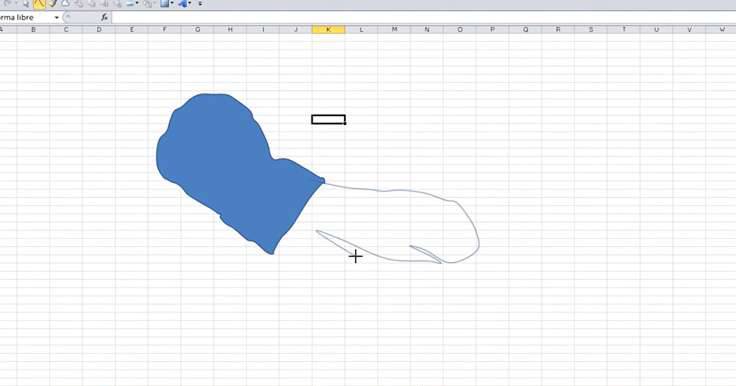Open the Customize Quick Access Toolbar arrow
The image size is (736, 386).
coord(200,4)
